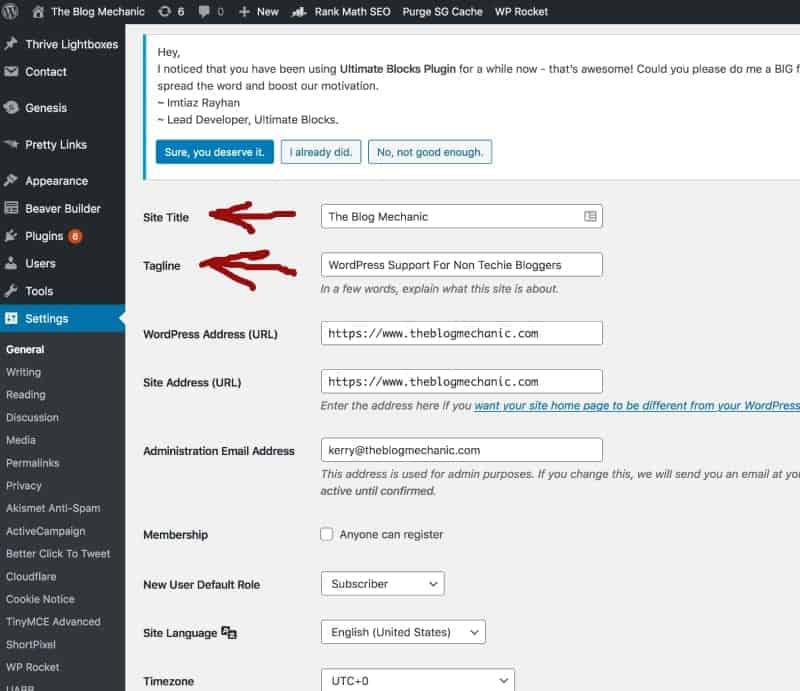Screen dimensions: 800x691
Task: Click the Administration Email Address field
Action: coord(461,450)
